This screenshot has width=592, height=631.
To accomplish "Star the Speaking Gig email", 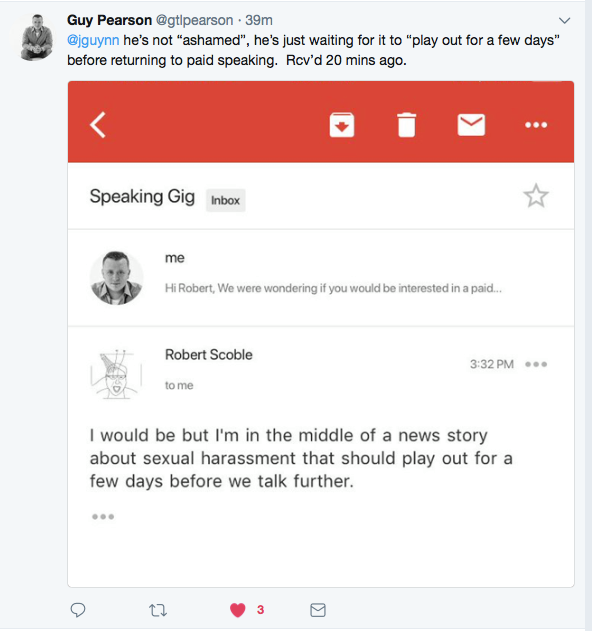I will click(x=536, y=196).
